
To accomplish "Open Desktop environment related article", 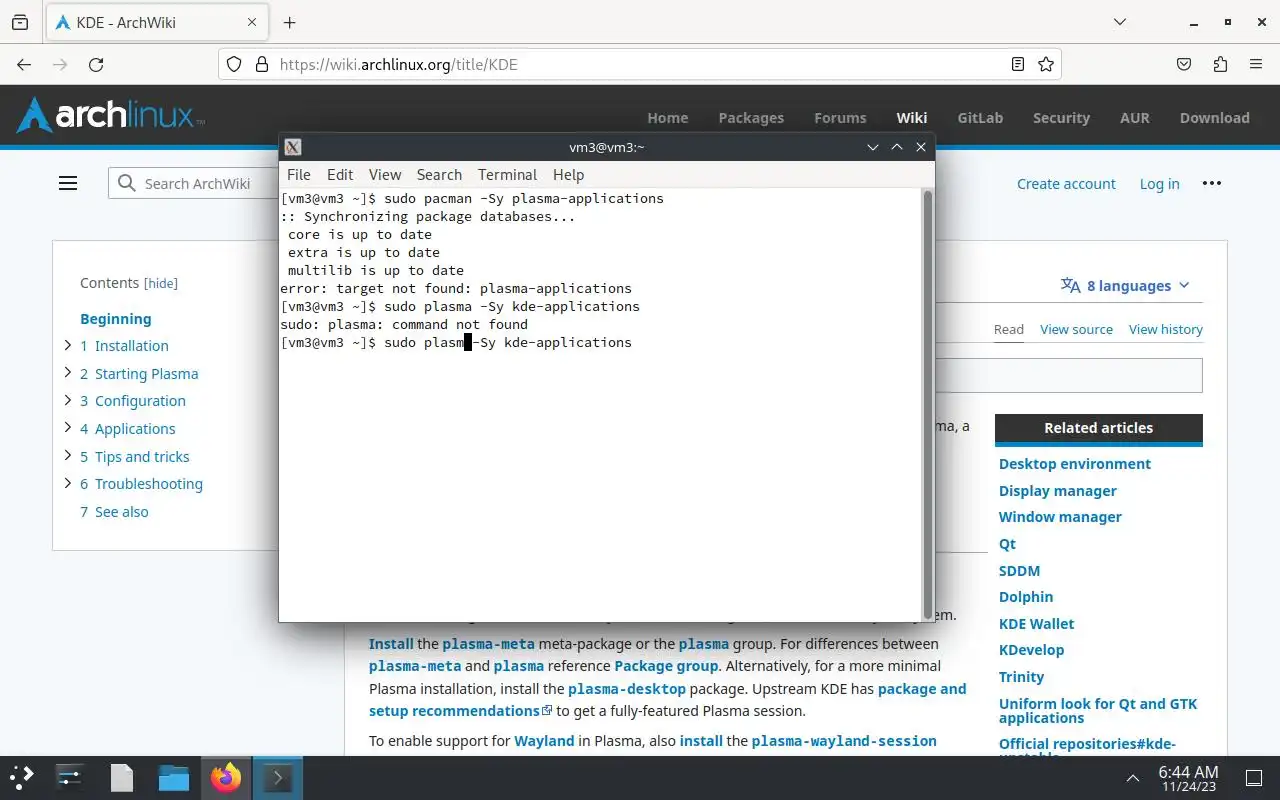I will point(1075,464).
